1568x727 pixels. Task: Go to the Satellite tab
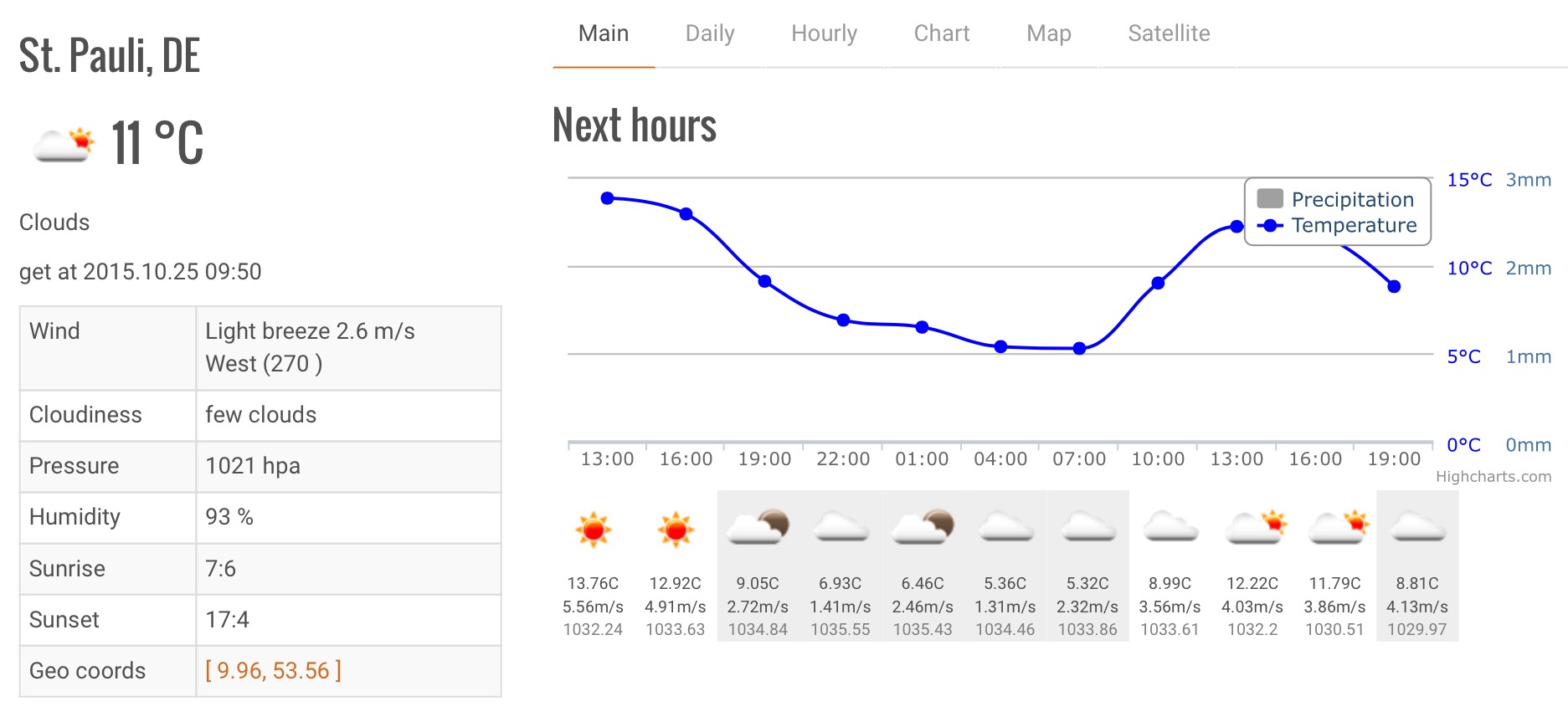click(x=1169, y=33)
